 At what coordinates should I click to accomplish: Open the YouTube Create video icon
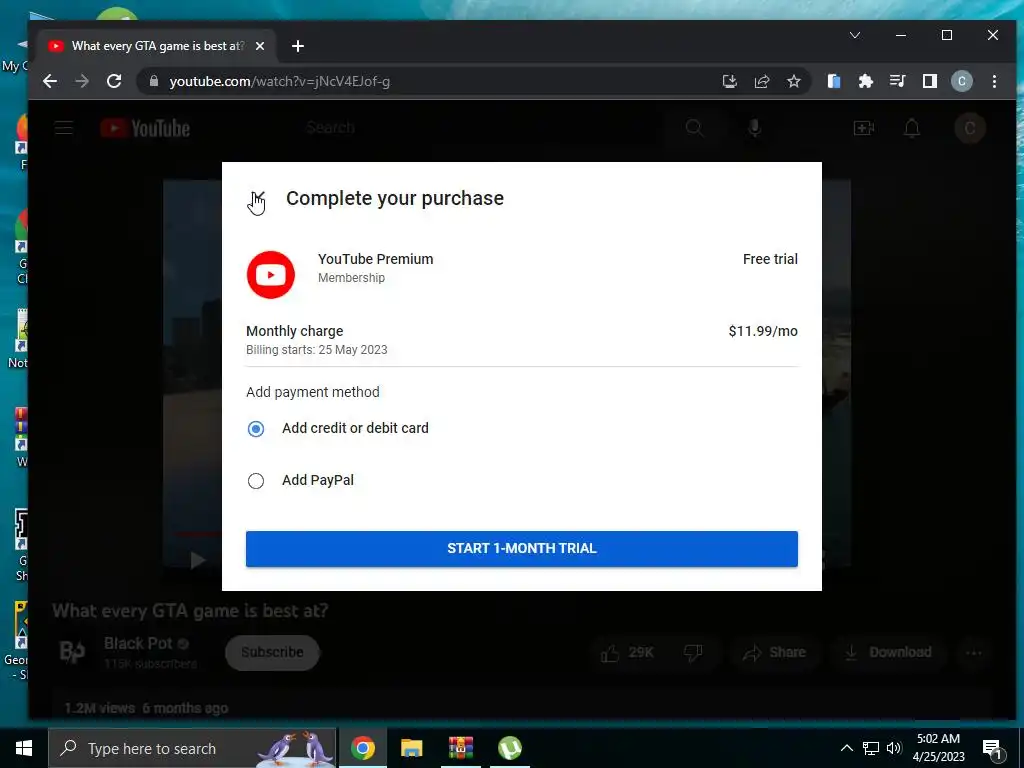863,128
